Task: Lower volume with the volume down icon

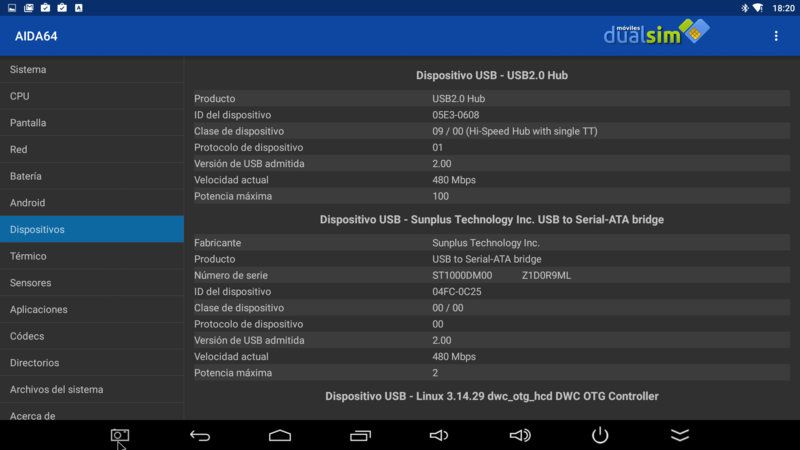Action: point(439,435)
